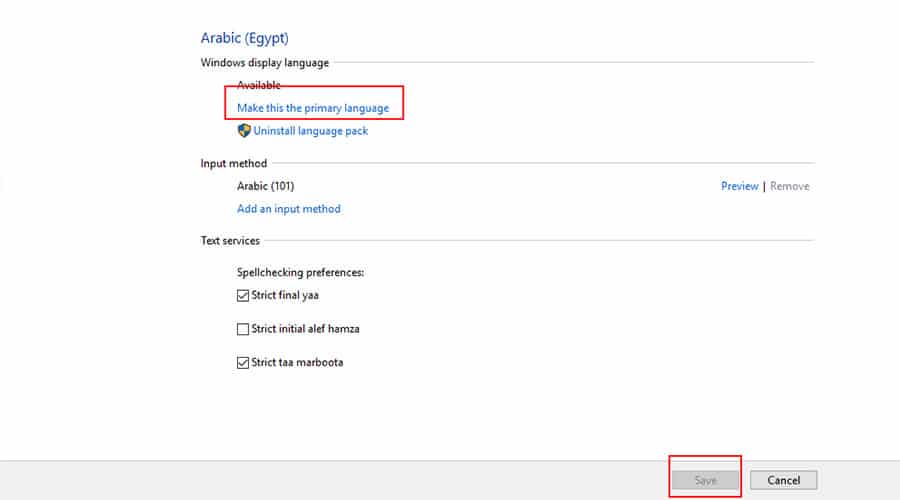Click the Windows display language section label
This screenshot has width=900, height=500.
(264, 63)
